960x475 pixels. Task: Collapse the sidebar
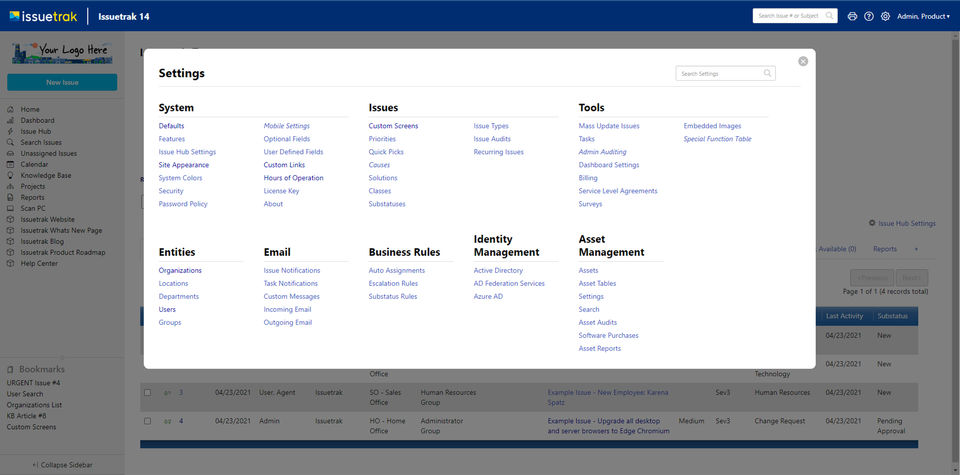(x=62, y=465)
